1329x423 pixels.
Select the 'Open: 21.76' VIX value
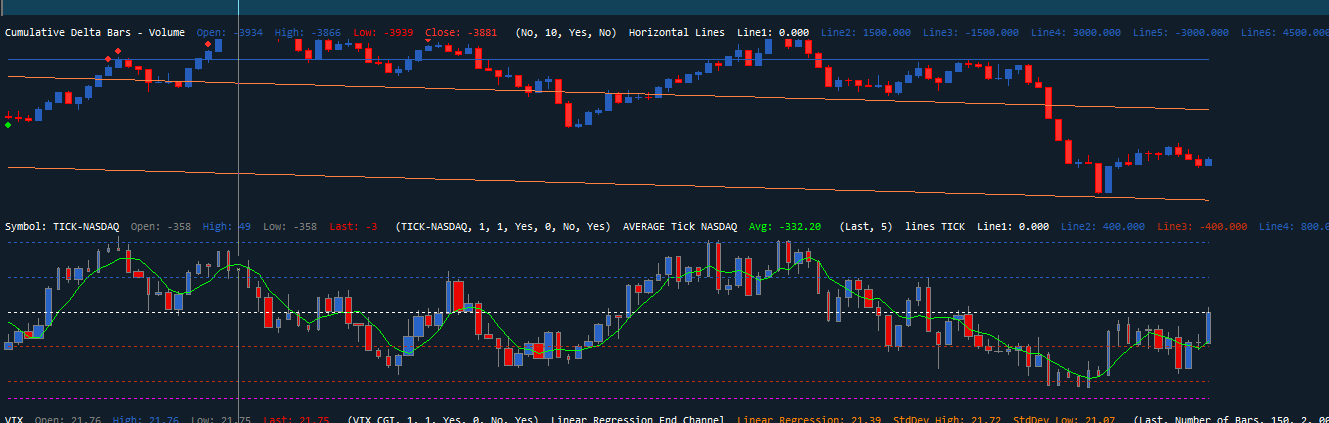69,418
